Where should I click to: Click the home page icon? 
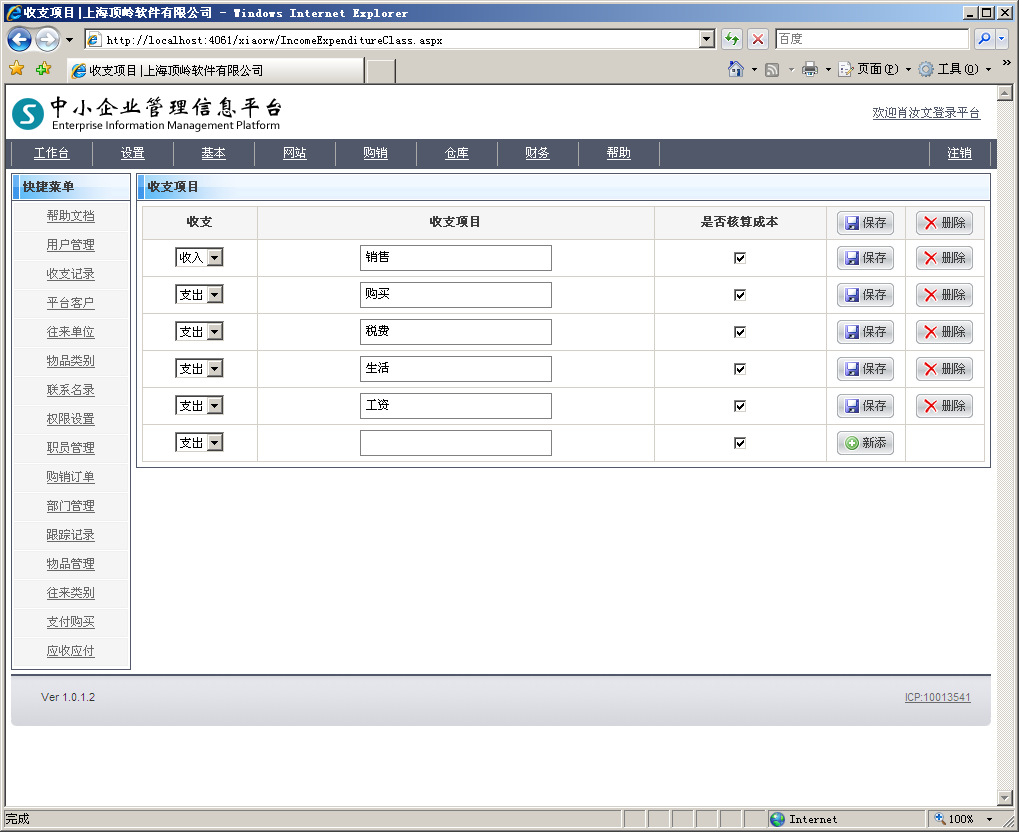(736, 69)
